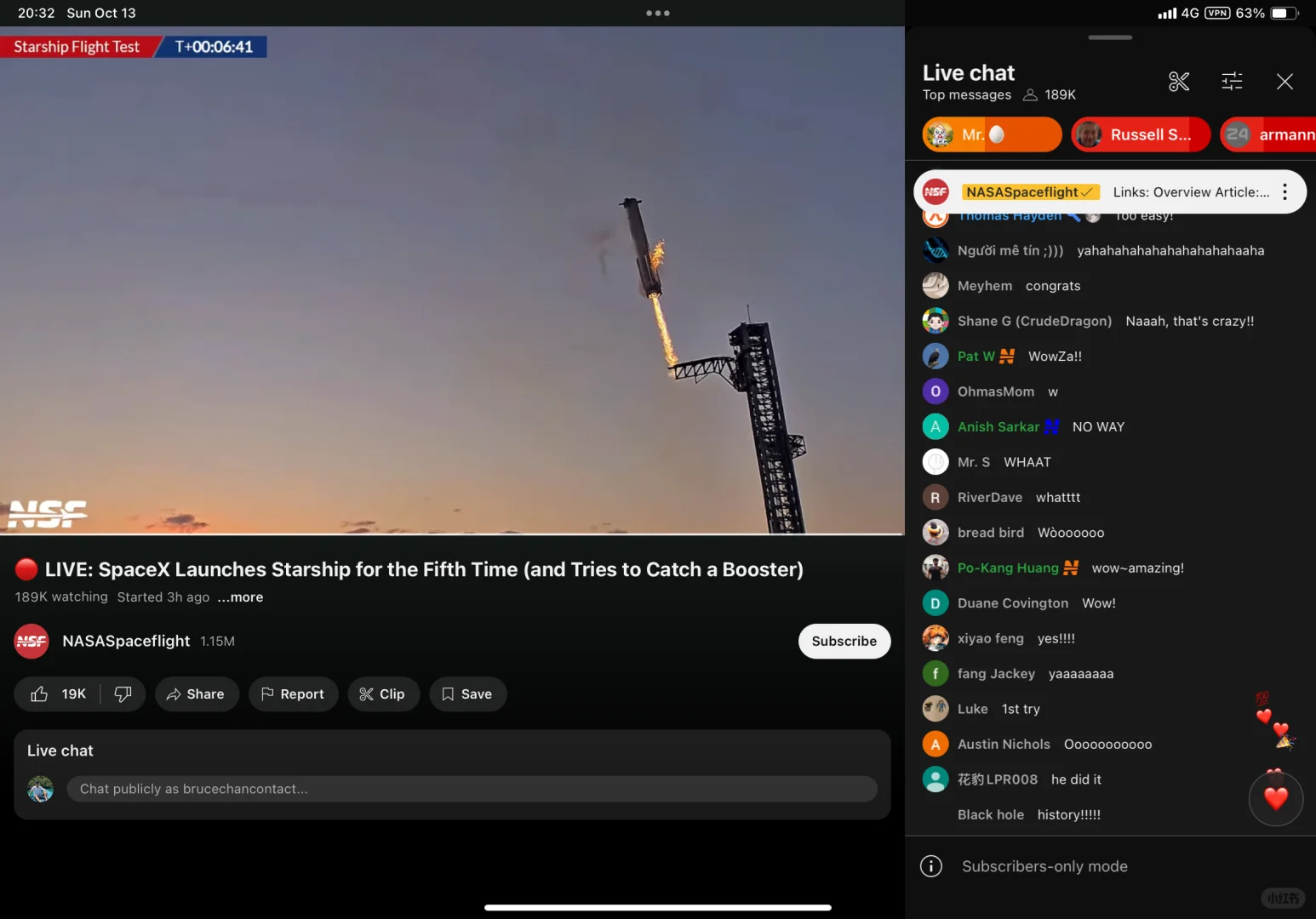Image resolution: width=1316 pixels, height=919 pixels.
Task: Tap the NSF logo on pinned message
Action: (x=936, y=192)
